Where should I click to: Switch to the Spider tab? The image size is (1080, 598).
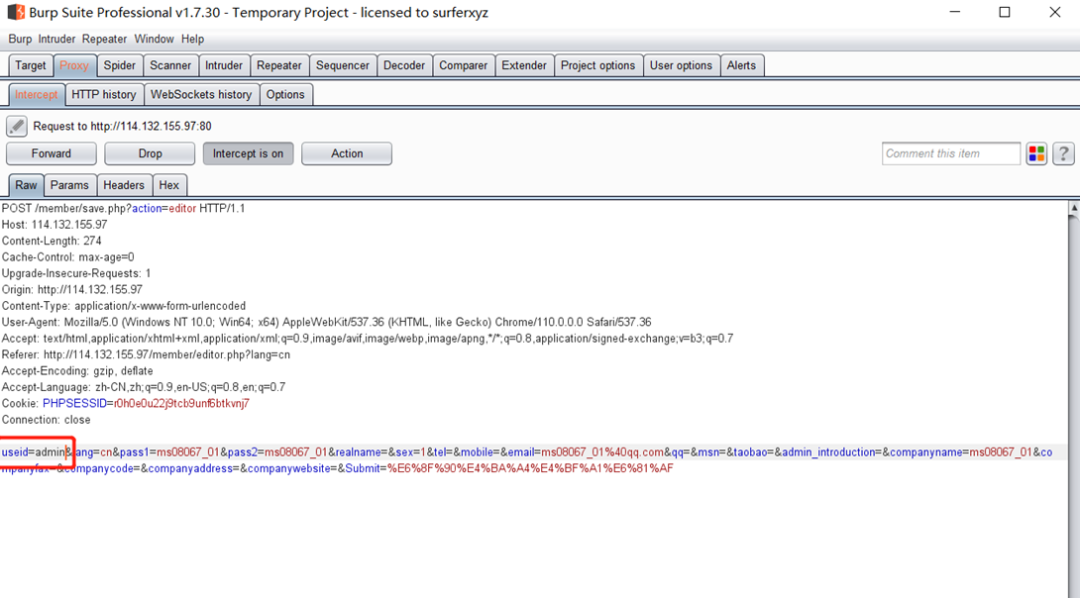tap(120, 65)
